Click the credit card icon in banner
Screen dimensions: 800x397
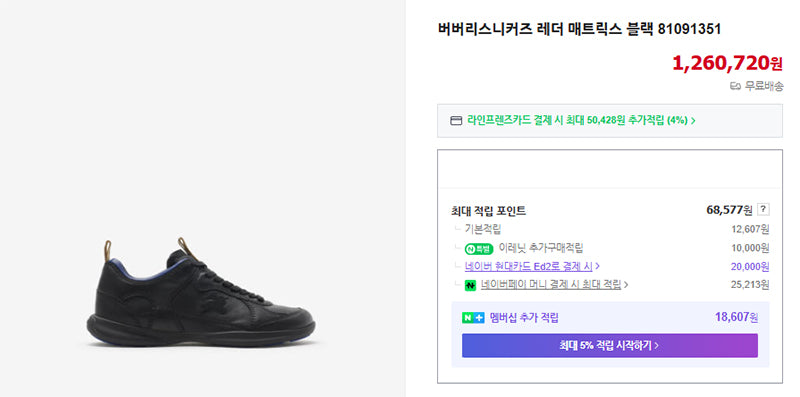[x=456, y=121]
